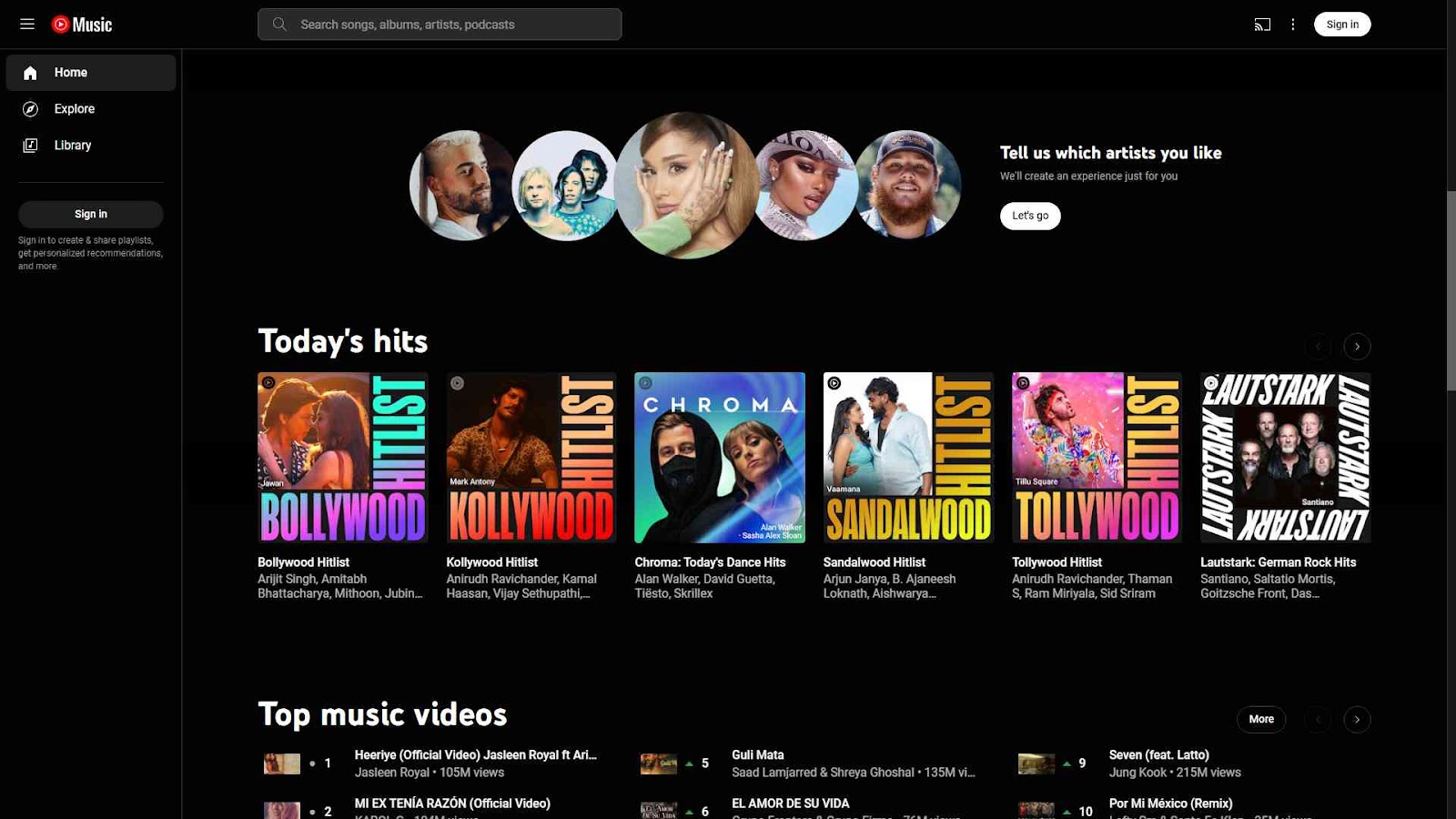Click the Kollywood Hitlist title link
This screenshot has height=819, width=1456.
coord(491,562)
